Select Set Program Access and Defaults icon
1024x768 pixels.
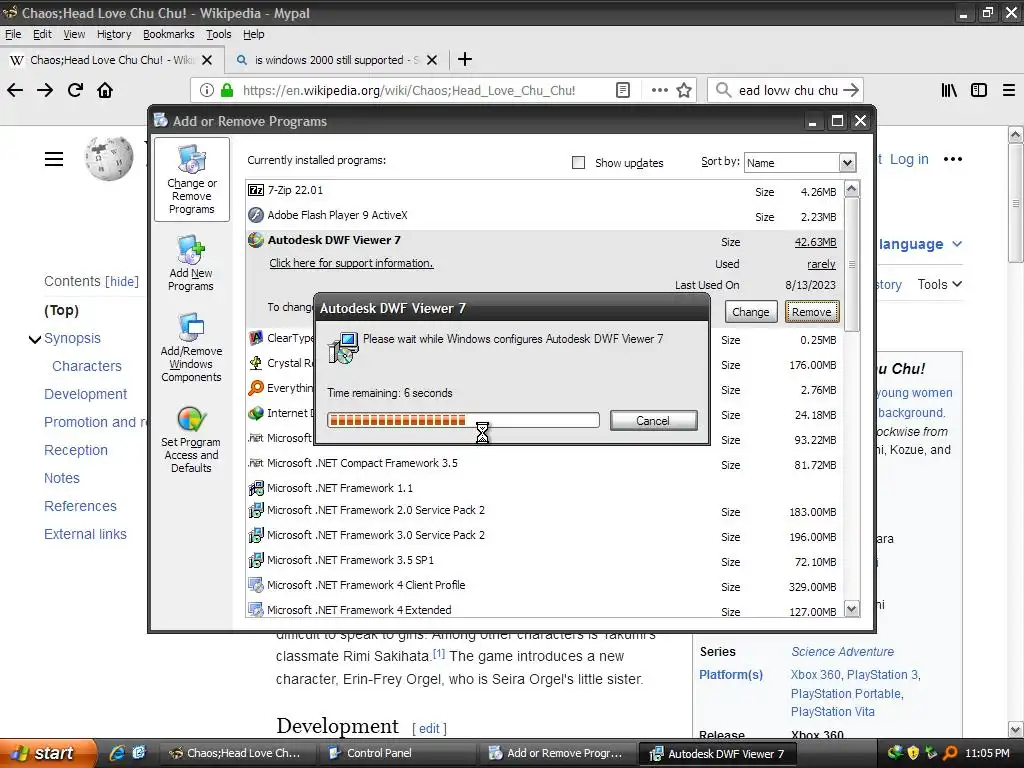[x=191, y=440]
